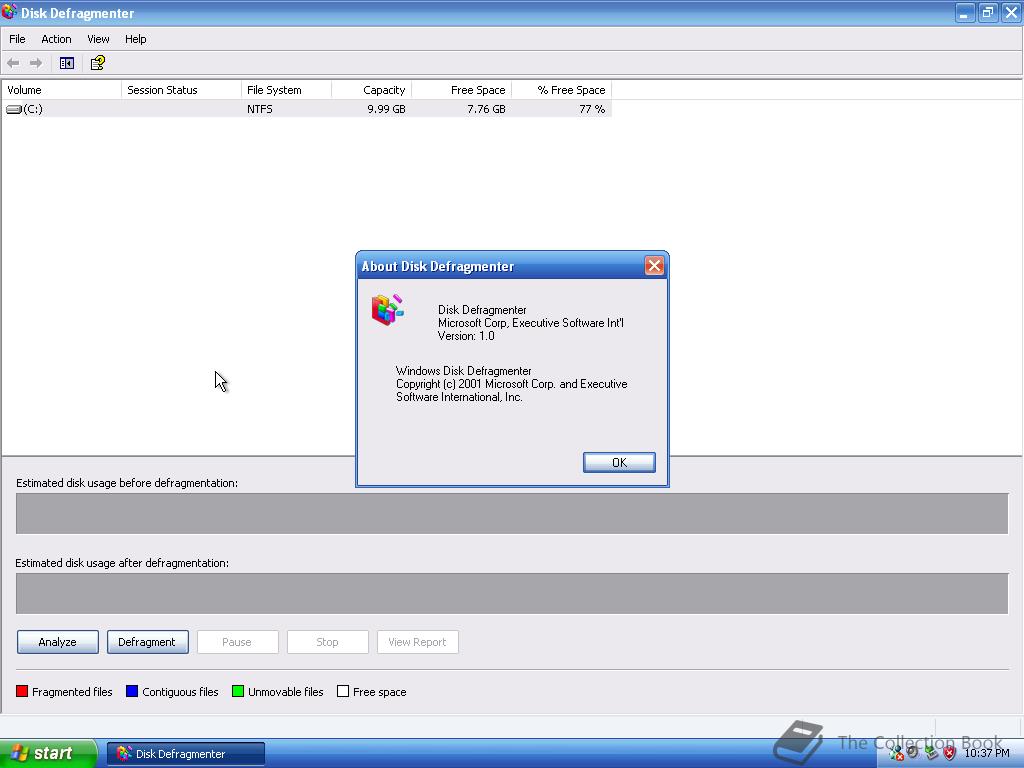Screen dimensions: 1024x768
Task: Click the Free Space column header
Action: pyautogui.click(x=462, y=90)
